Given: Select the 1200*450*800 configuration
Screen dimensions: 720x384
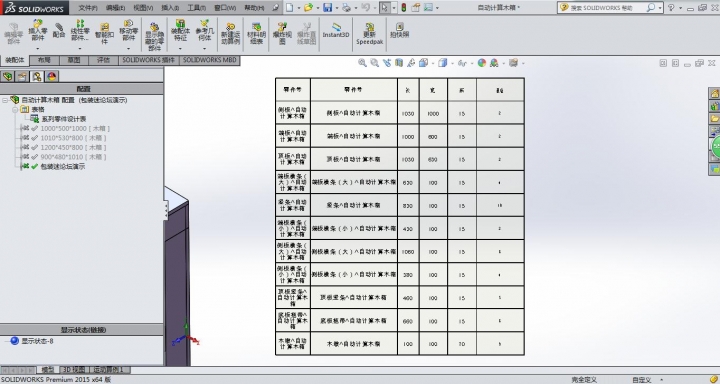Looking at the screenshot, I should (x=73, y=147).
